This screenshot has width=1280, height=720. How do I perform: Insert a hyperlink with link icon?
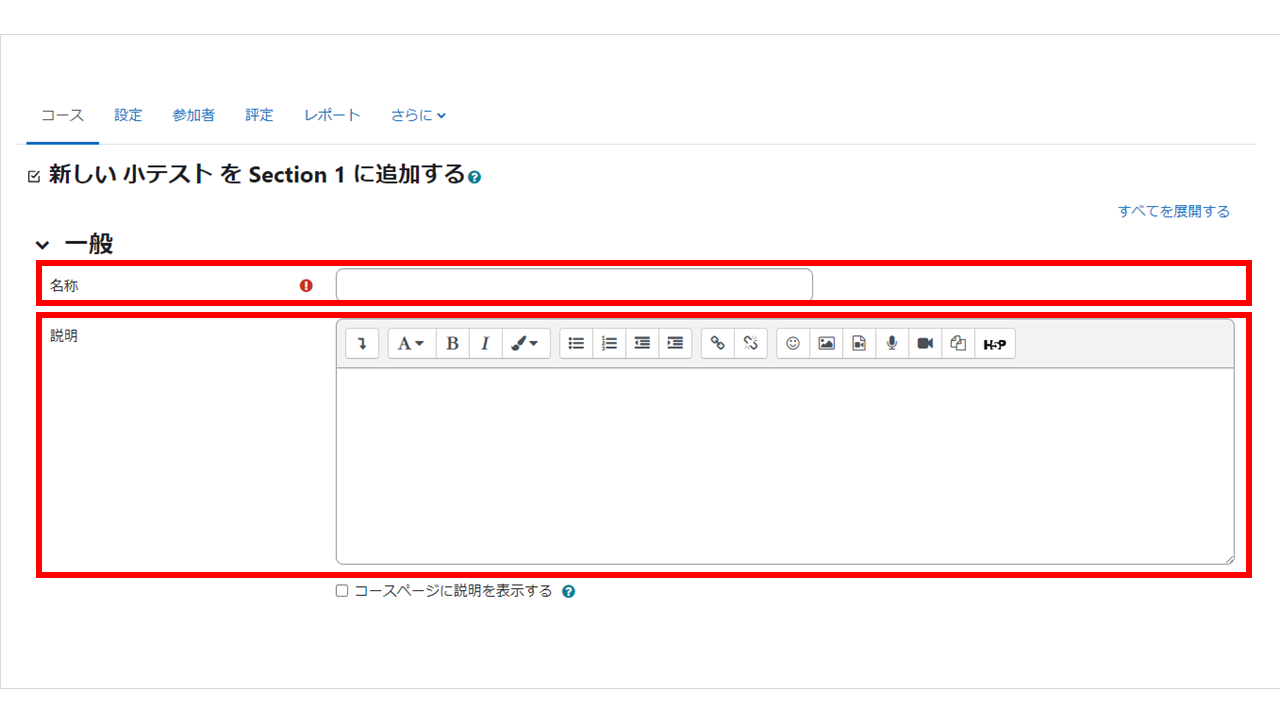pyautogui.click(x=717, y=343)
